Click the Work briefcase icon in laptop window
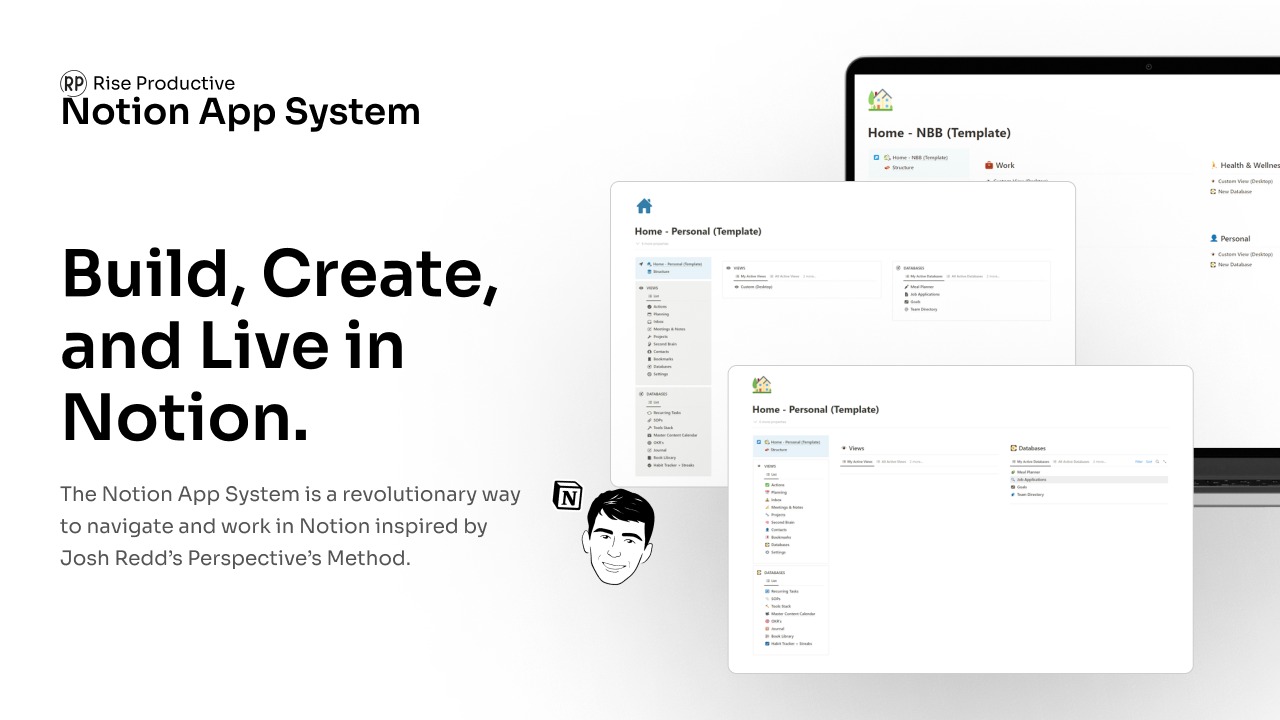Viewport: 1280px width, 720px height. click(989, 165)
